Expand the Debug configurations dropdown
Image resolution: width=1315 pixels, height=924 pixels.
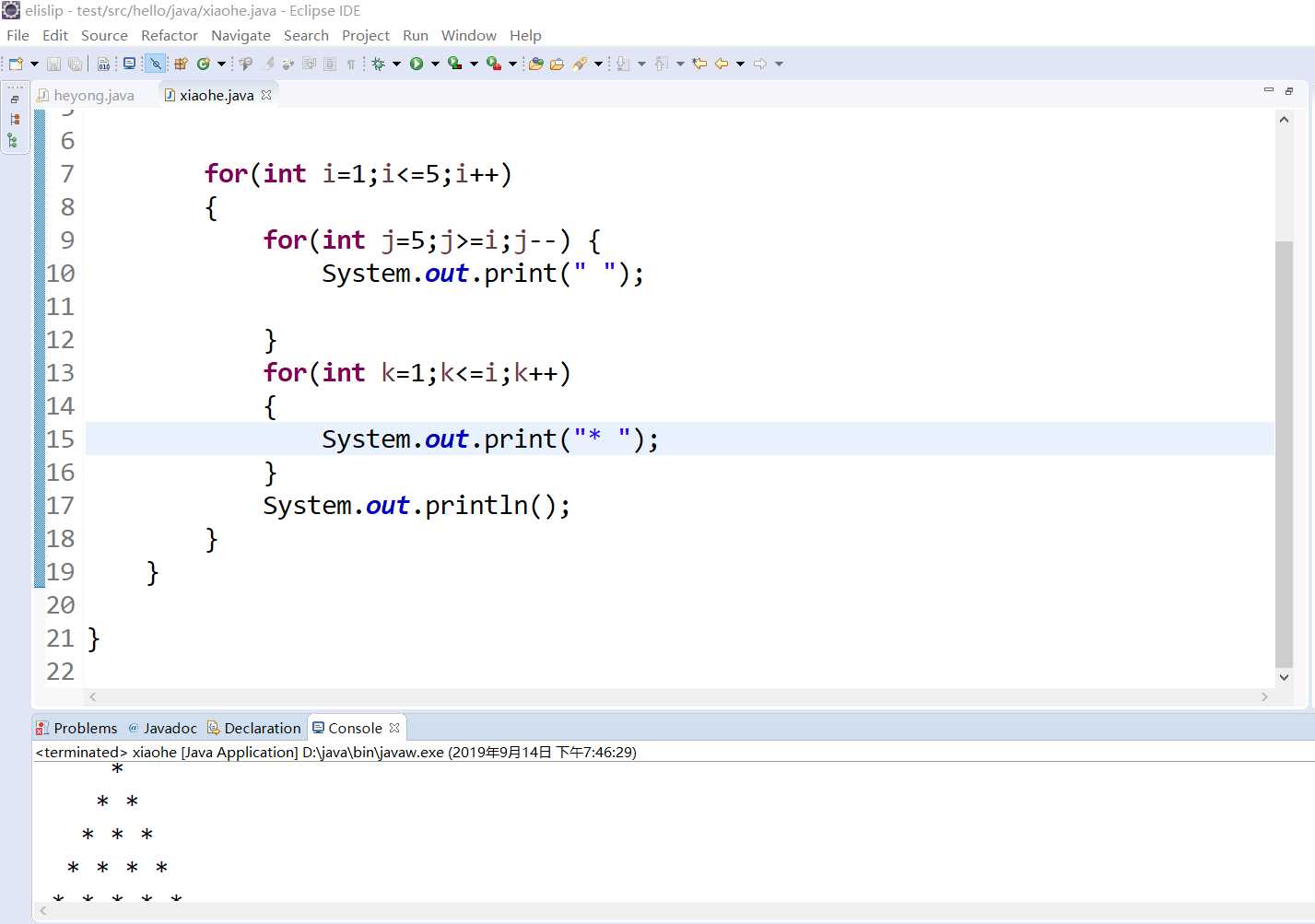tap(397, 64)
